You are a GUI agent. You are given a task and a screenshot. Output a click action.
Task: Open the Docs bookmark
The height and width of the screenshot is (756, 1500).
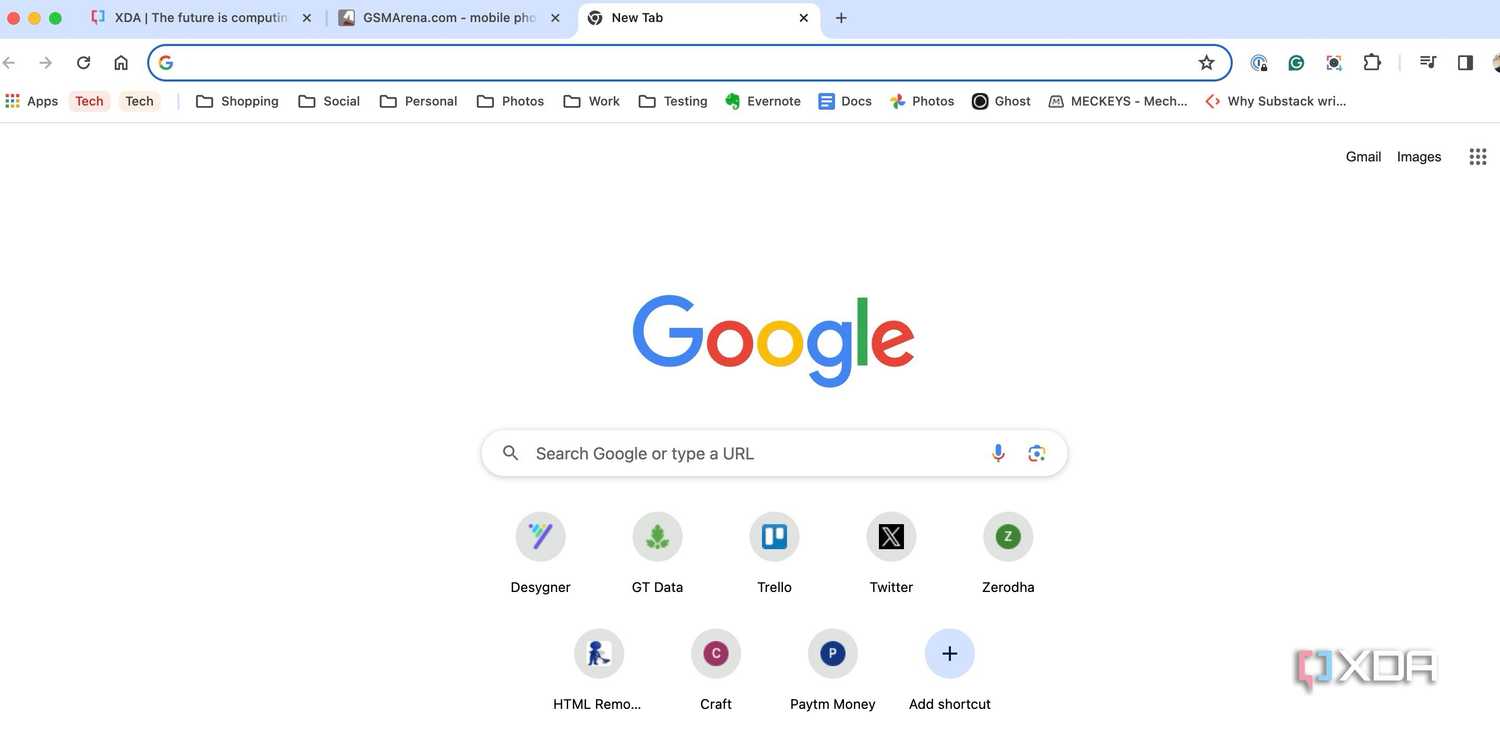(x=845, y=101)
